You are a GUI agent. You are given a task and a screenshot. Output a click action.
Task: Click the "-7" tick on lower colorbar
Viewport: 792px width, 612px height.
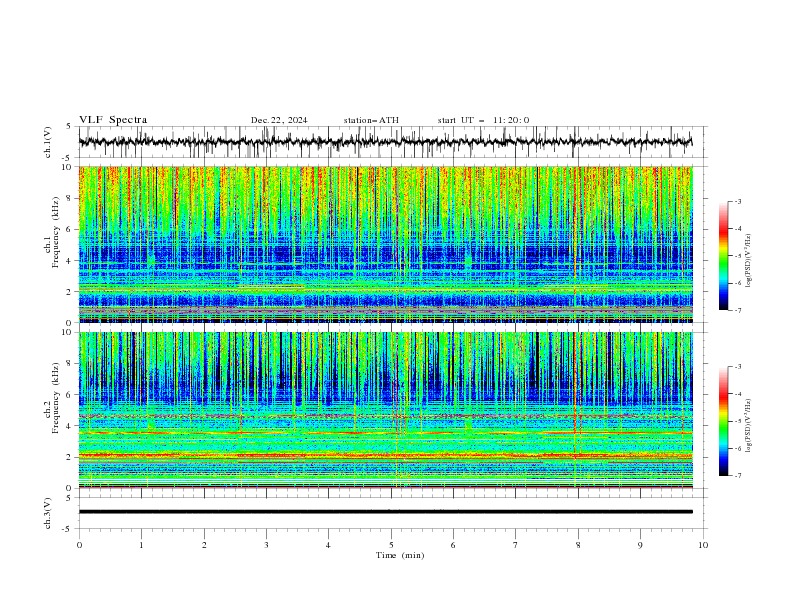(x=737, y=476)
